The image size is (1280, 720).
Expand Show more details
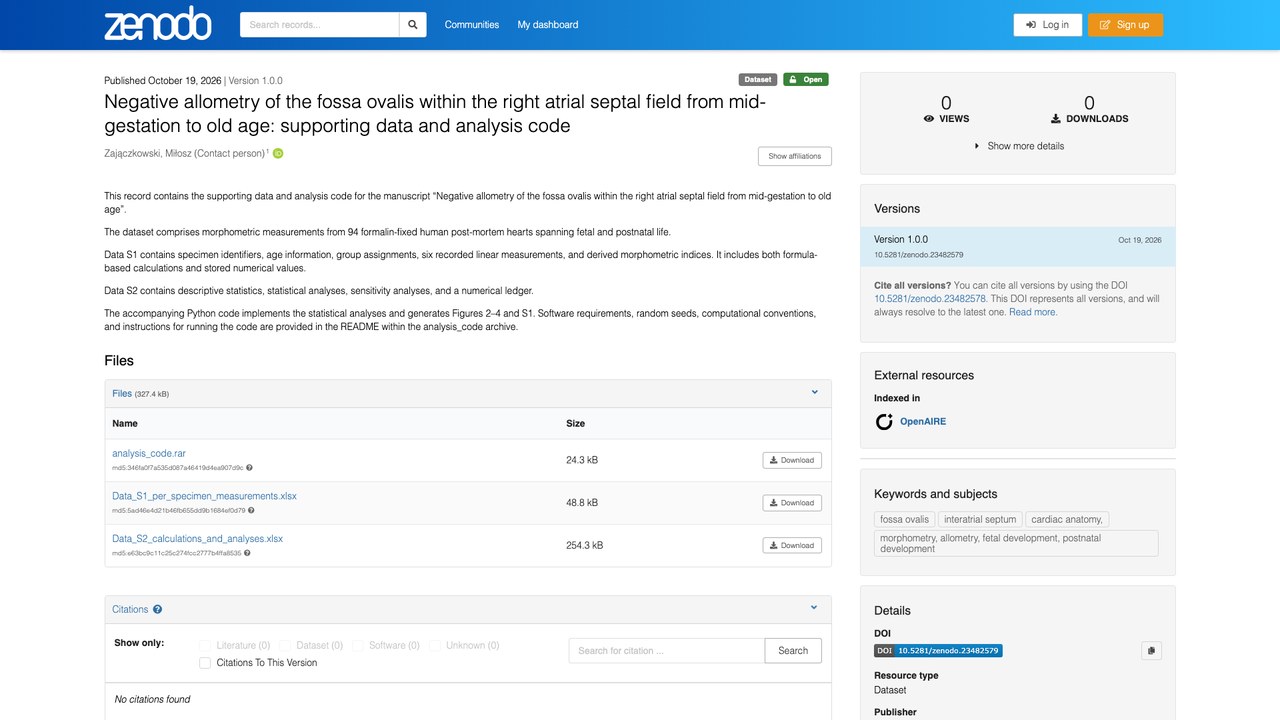click(x=1018, y=146)
